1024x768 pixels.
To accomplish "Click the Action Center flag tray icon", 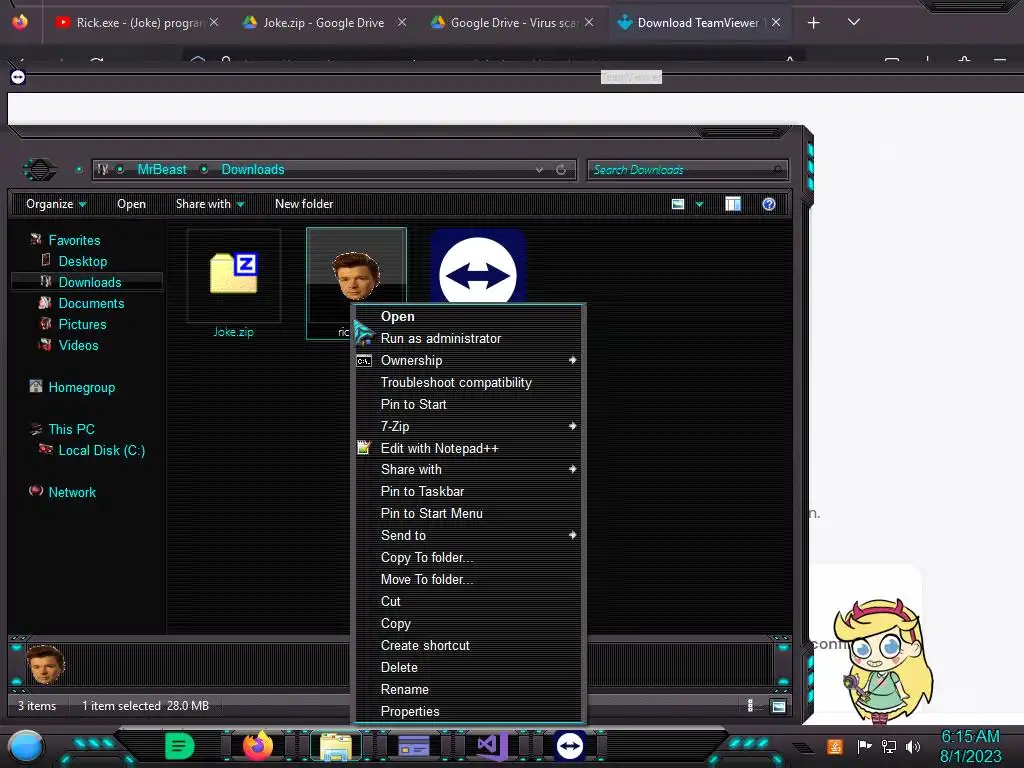I will tap(864, 746).
